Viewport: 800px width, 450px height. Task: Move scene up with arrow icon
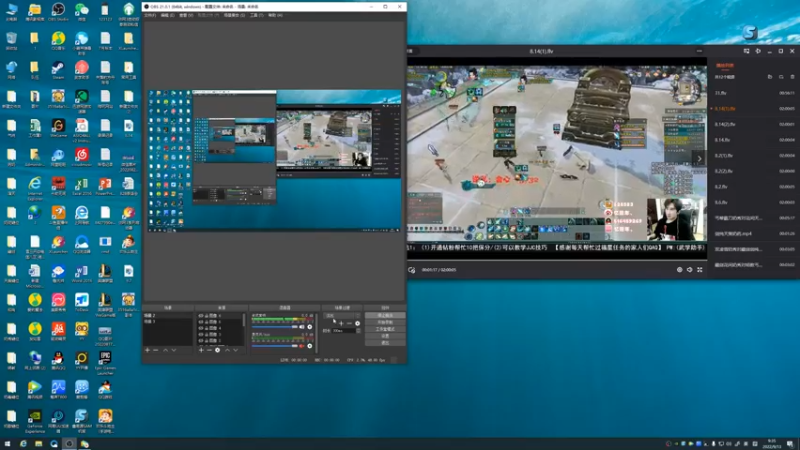coord(165,350)
